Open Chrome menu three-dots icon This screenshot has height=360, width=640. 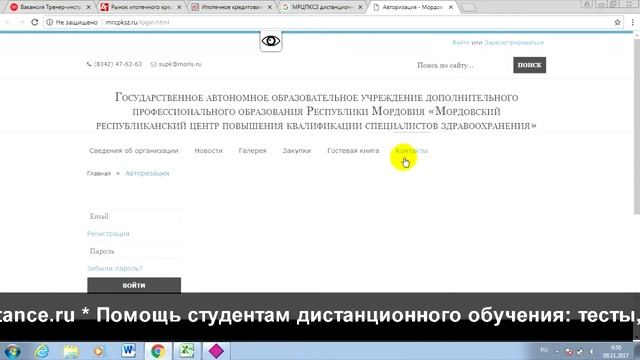(x=632, y=22)
